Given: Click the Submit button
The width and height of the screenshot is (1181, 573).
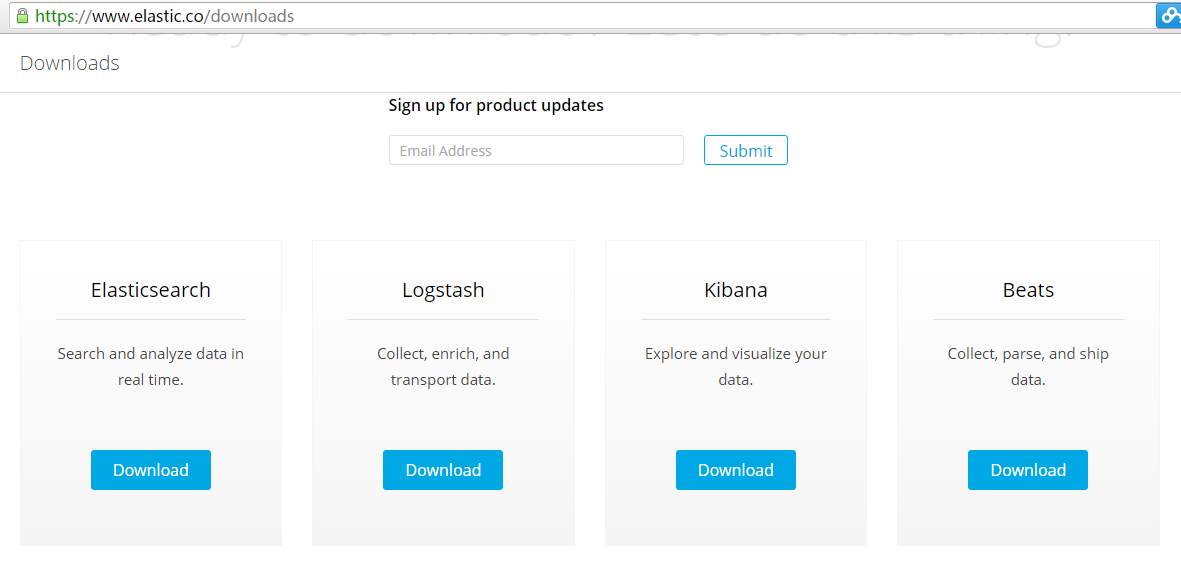Looking at the screenshot, I should coord(746,151).
